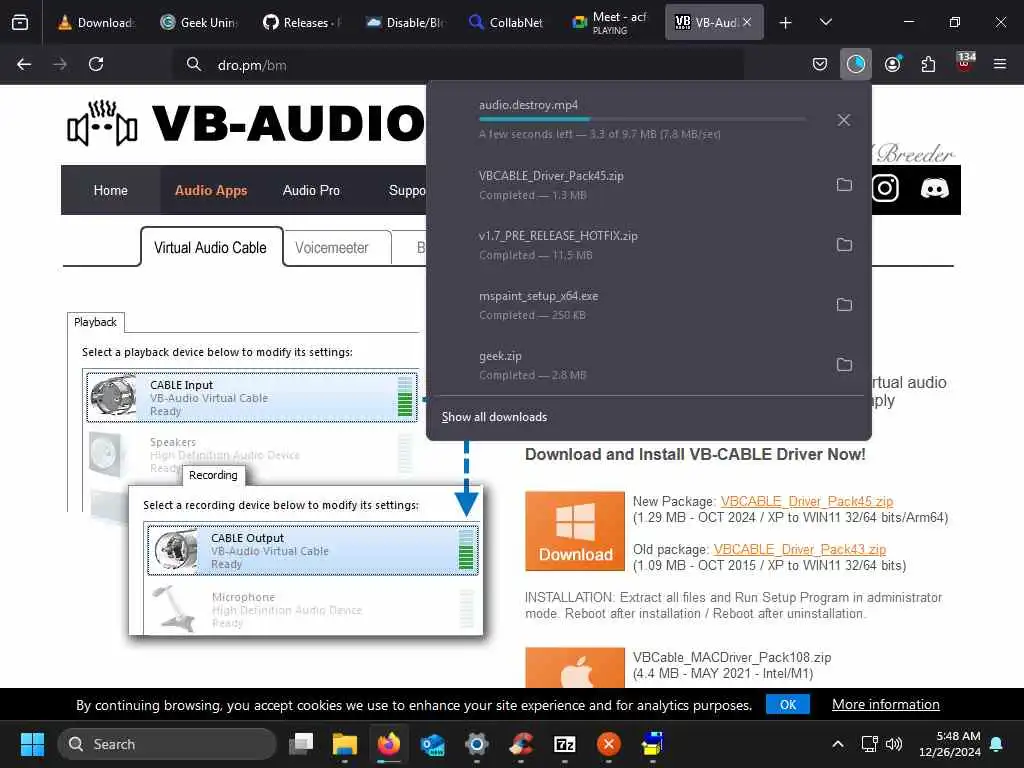Save page to Pocket
1024x768 pixels.
pos(820,64)
